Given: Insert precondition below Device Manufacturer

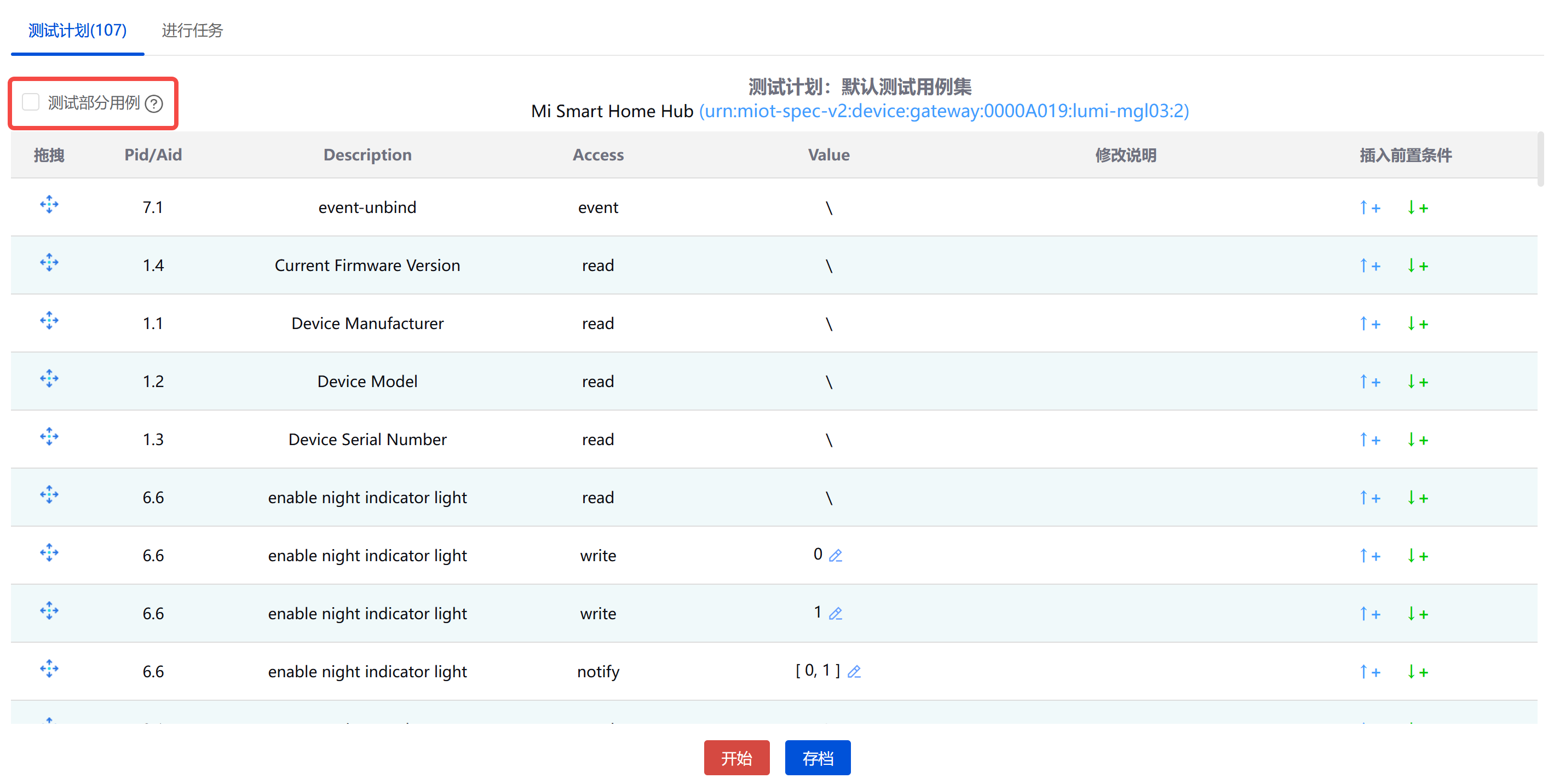Looking at the screenshot, I should [1417, 323].
